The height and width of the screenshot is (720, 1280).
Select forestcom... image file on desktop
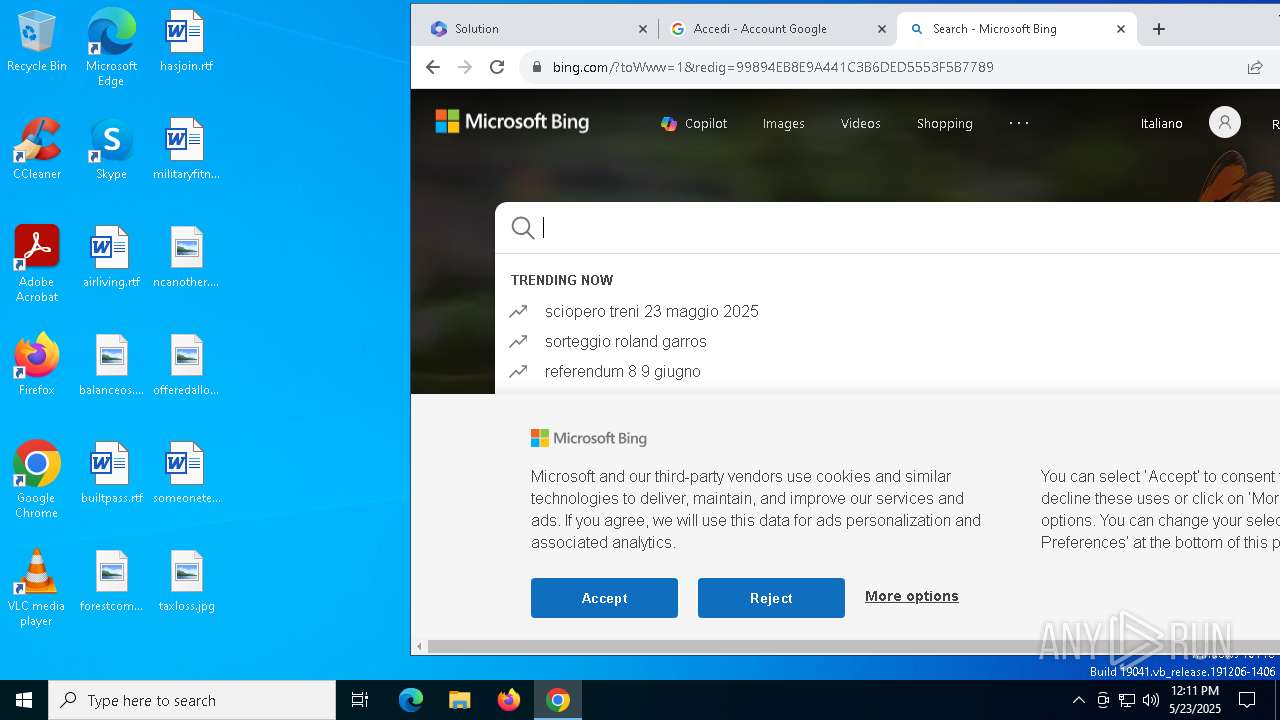111,581
